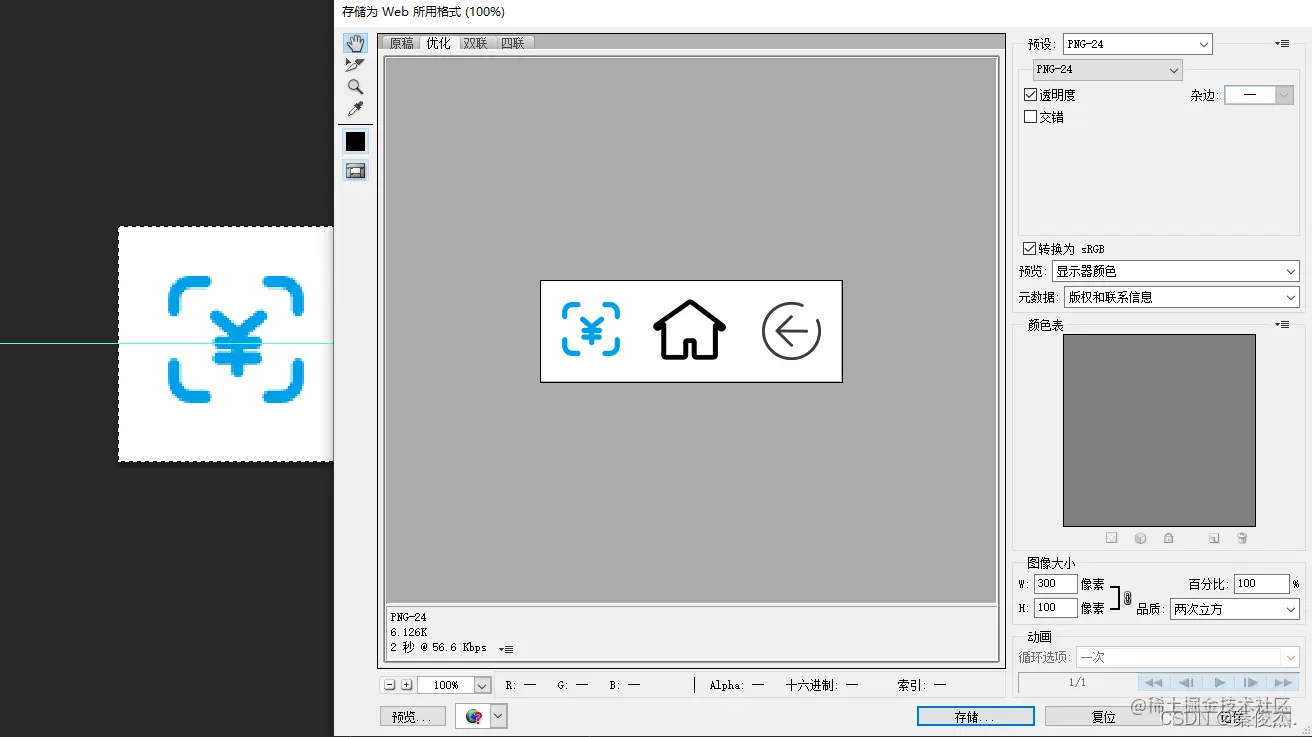1312x737 pixels.
Task: Click the 百分比 input field
Action: pyautogui.click(x=1262, y=584)
